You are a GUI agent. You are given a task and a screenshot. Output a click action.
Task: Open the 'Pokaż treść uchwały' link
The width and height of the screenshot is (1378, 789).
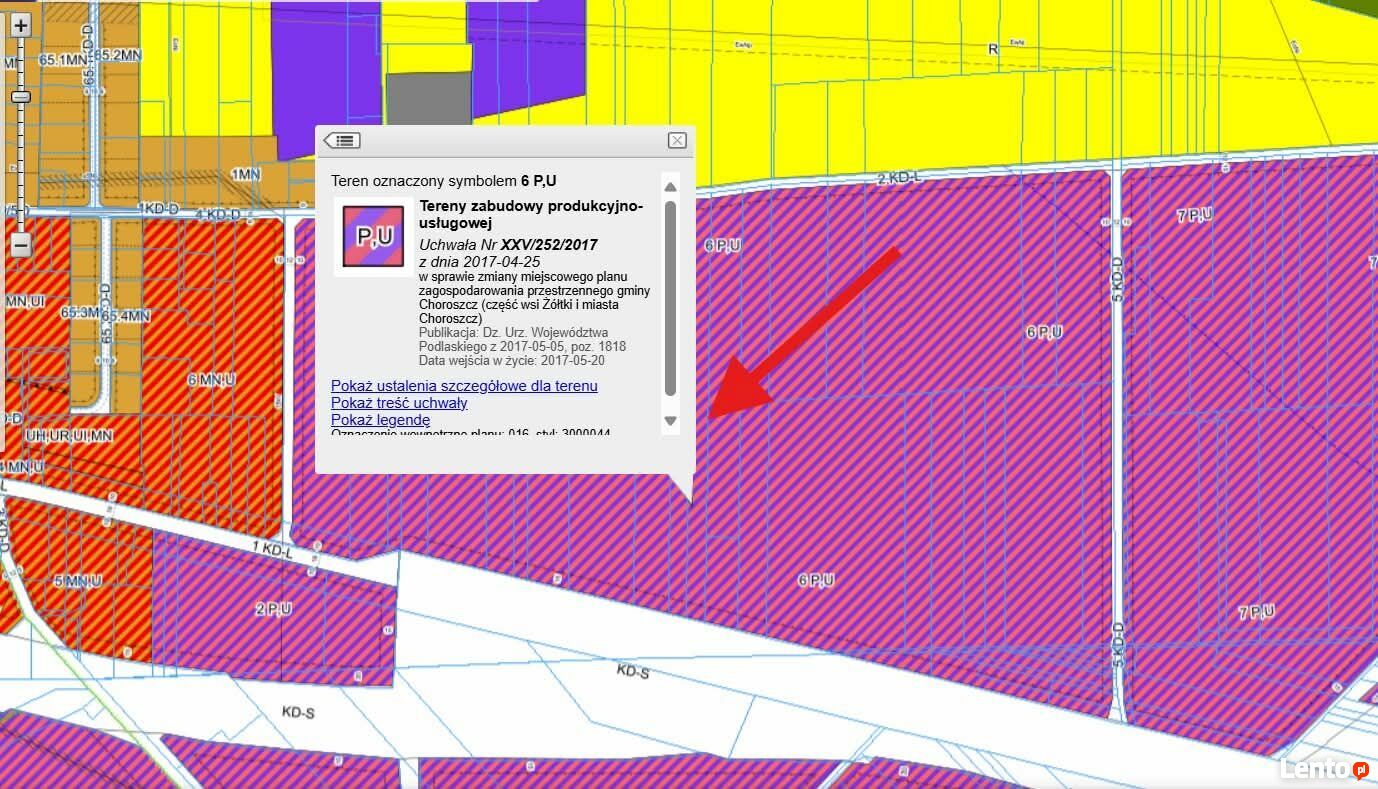coord(399,403)
